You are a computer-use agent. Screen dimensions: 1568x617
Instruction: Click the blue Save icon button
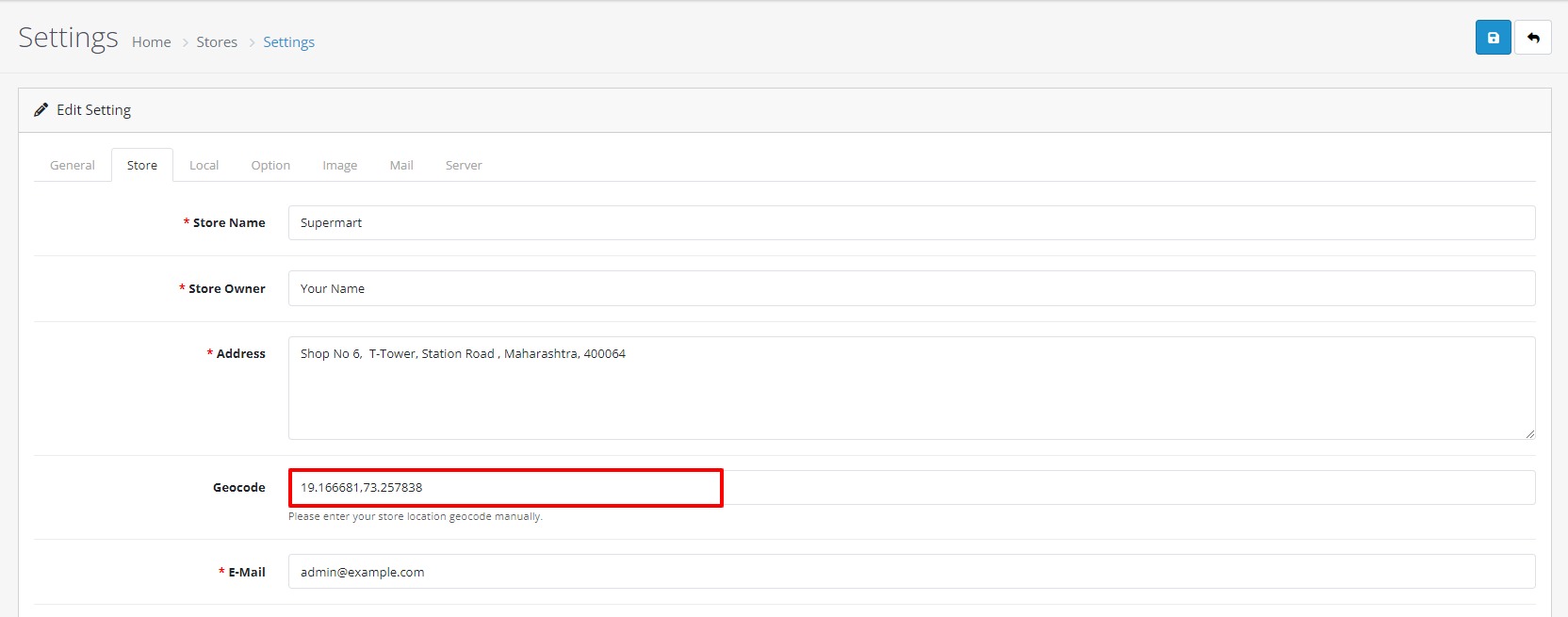tap(1493, 38)
